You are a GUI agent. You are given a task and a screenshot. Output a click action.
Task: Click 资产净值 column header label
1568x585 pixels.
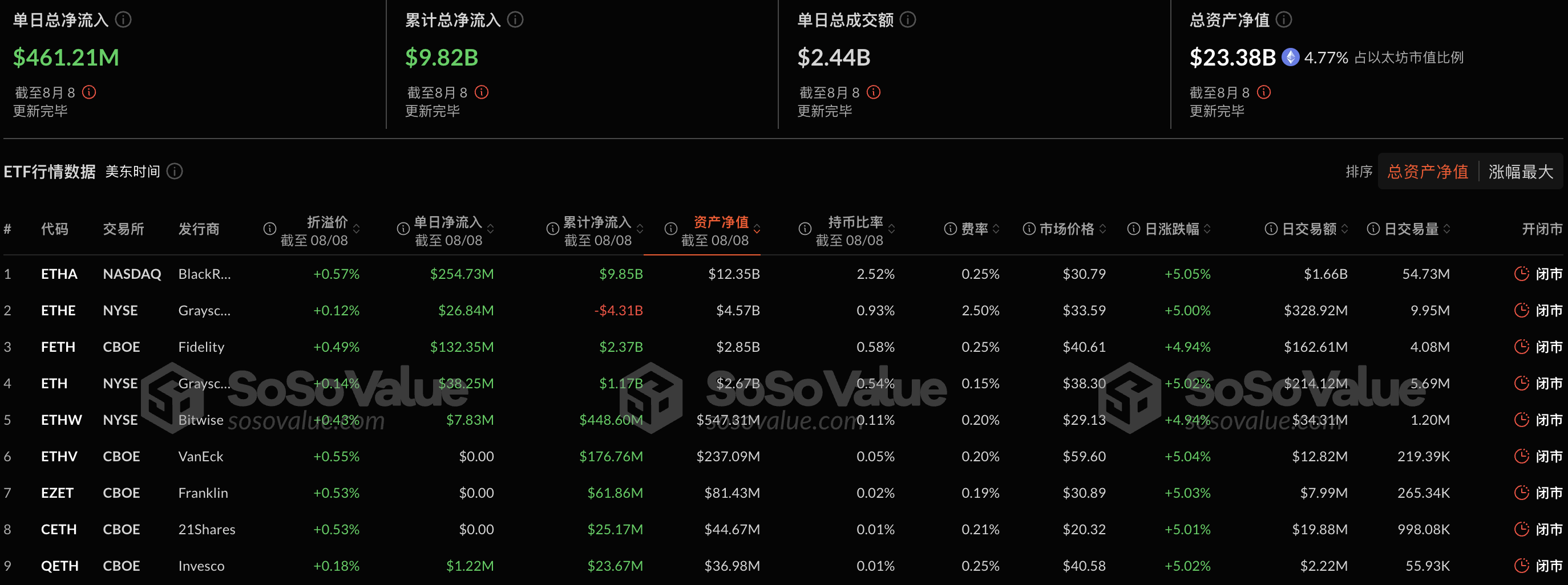click(721, 222)
